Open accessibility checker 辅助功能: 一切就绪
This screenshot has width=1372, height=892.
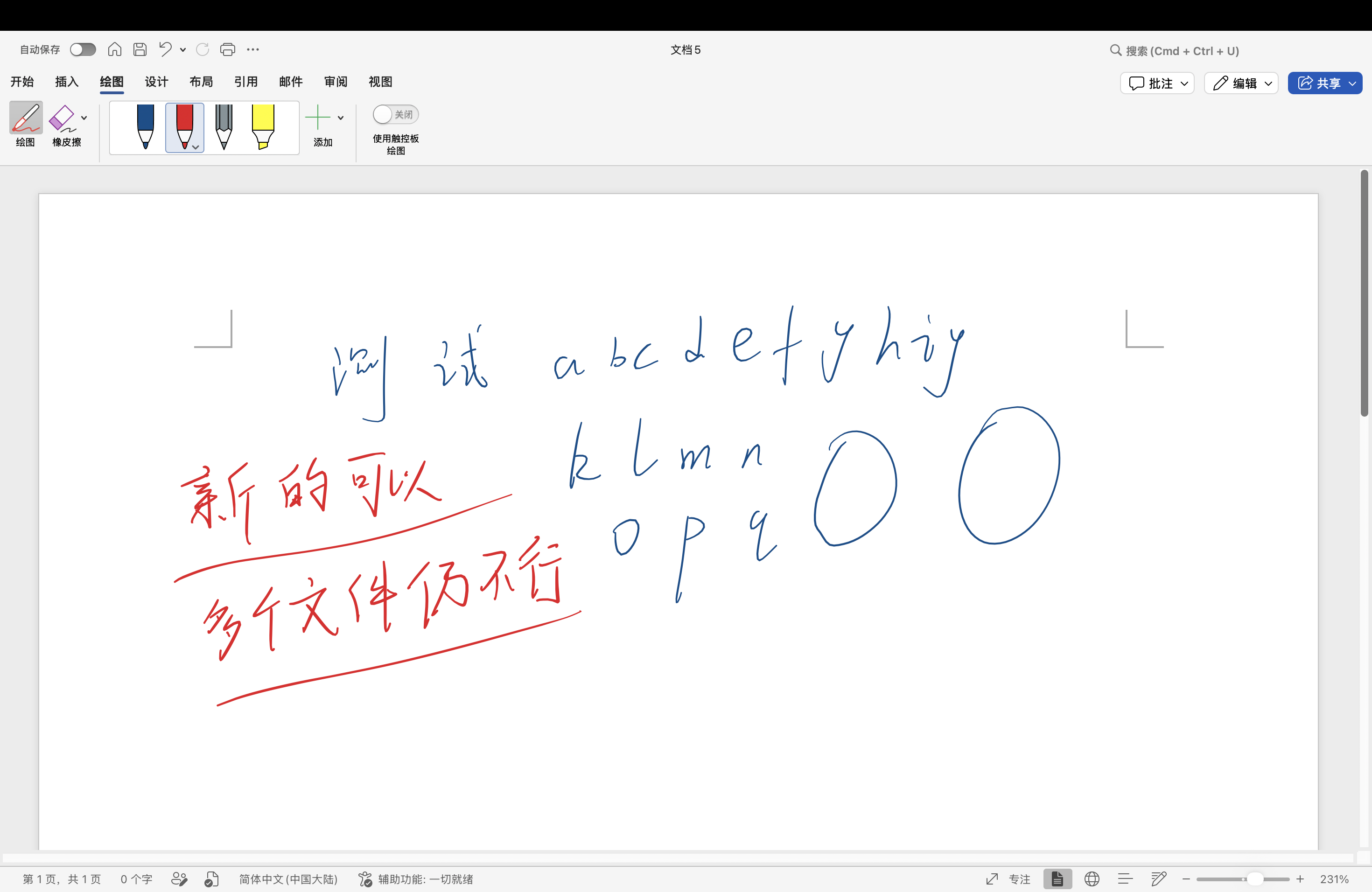point(416,879)
